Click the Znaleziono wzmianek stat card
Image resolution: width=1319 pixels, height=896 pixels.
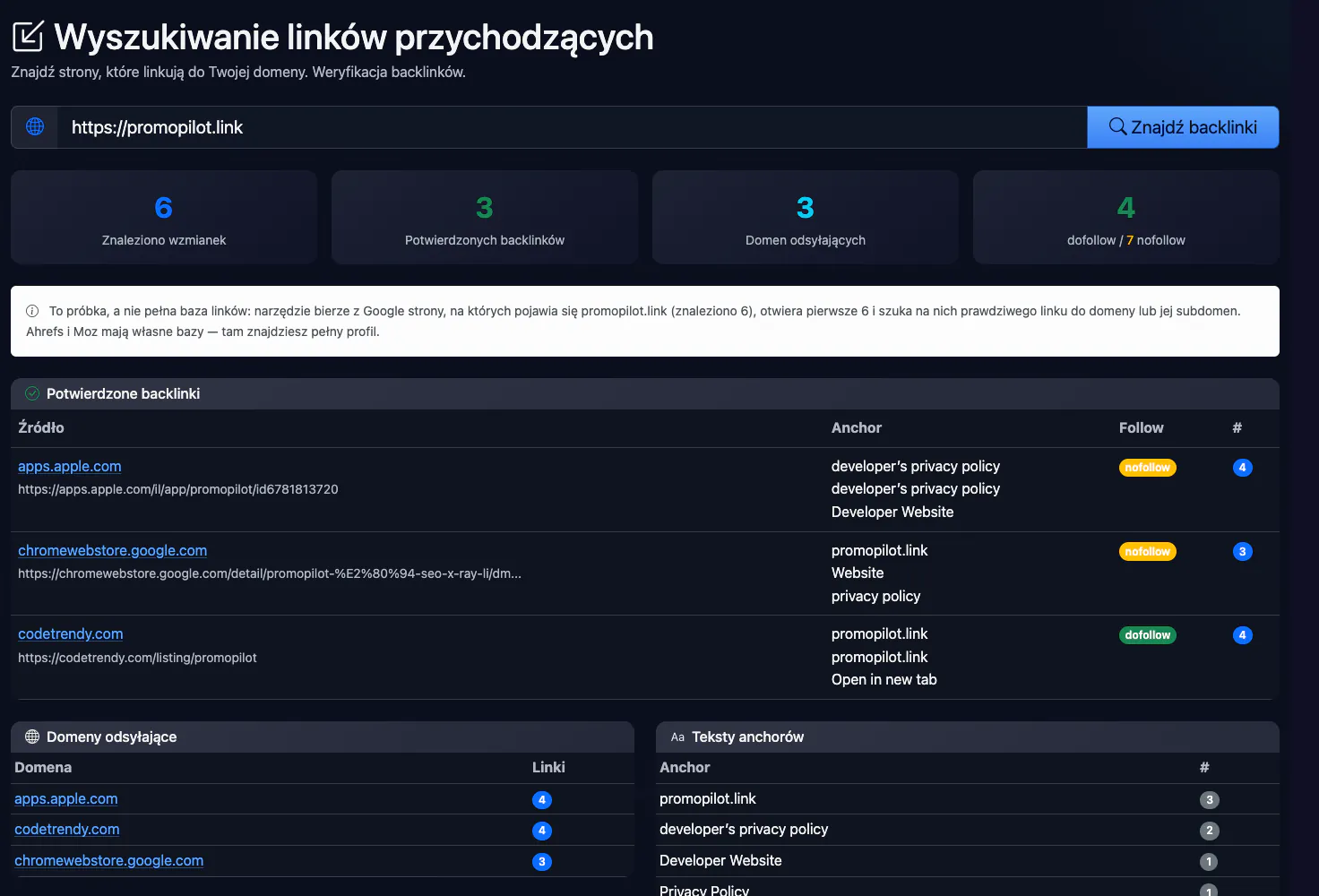click(x=164, y=218)
